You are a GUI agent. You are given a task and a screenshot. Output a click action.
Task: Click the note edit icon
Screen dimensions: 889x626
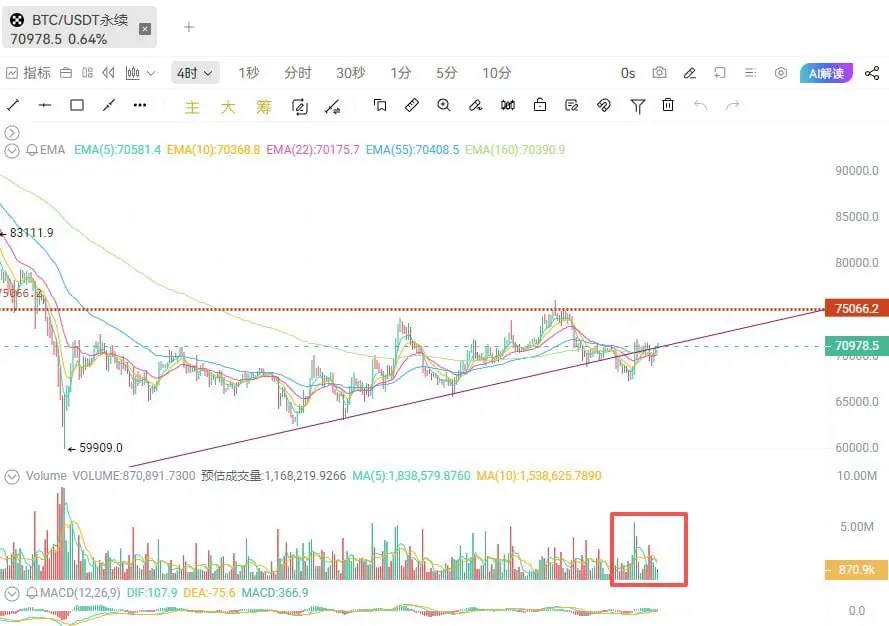tap(572, 105)
